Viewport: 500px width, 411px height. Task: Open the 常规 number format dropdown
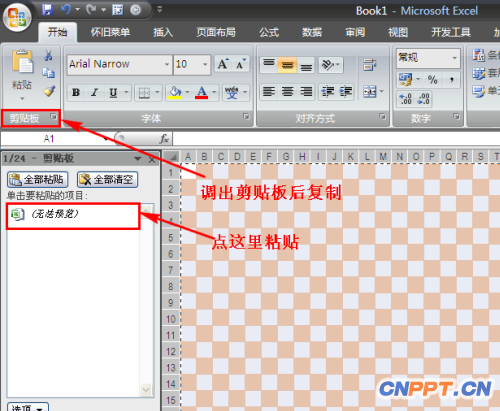point(454,58)
